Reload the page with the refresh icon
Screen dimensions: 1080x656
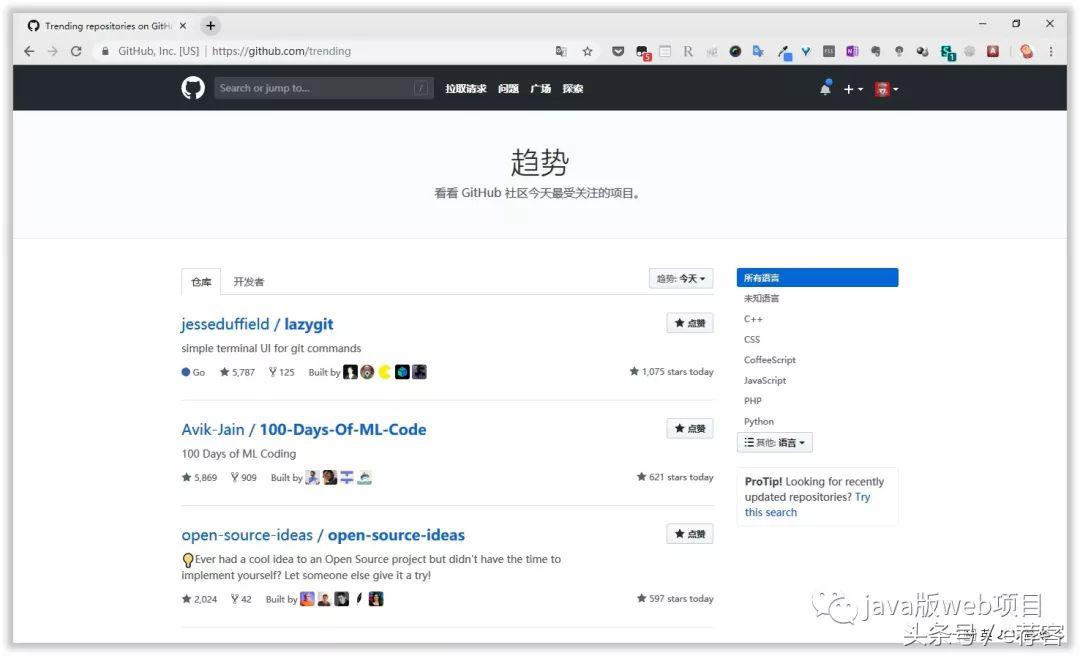76,51
